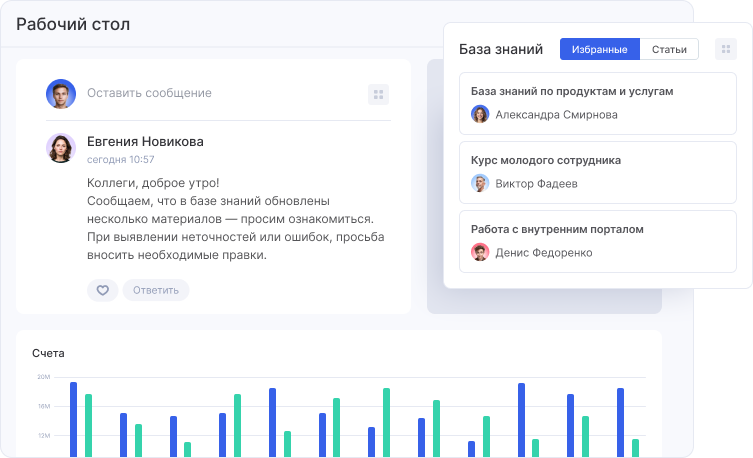This screenshot has height=458, width=753.
Task: Click Евгения Новикова author name
Action: pyautogui.click(x=145, y=141)
